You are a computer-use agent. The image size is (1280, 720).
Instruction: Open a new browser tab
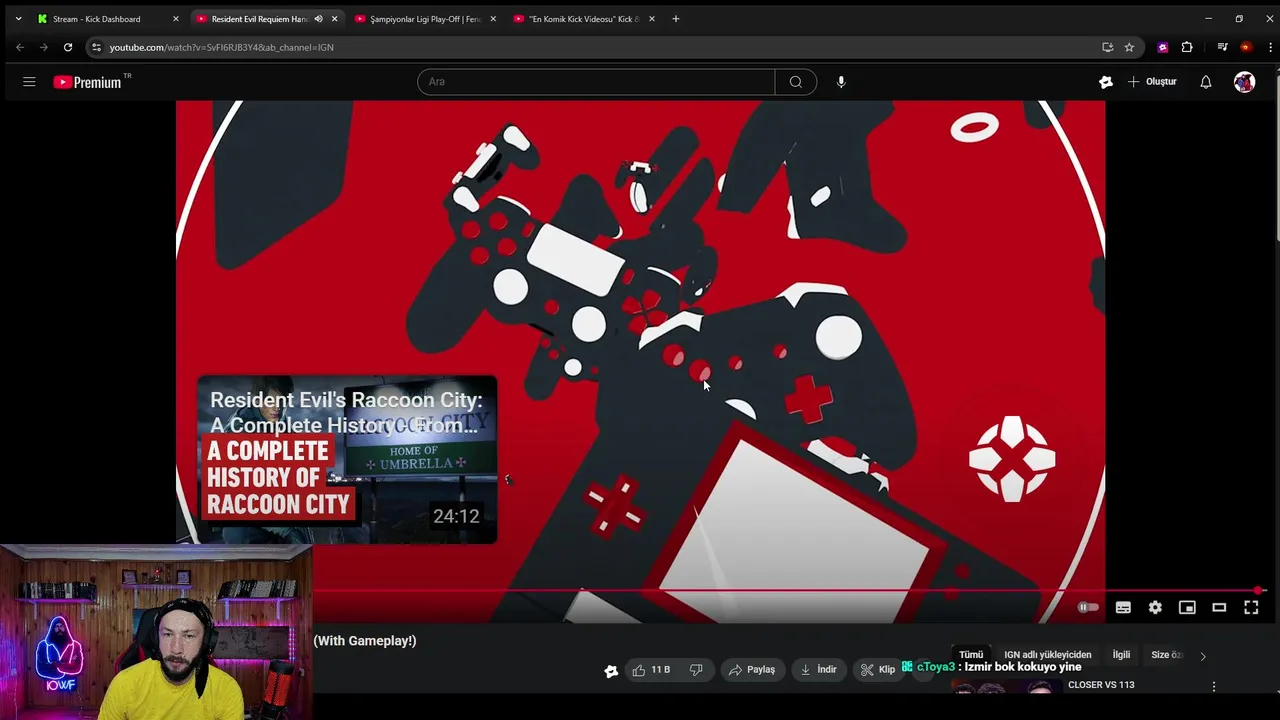pyautogui.click(x=676, y=19)
